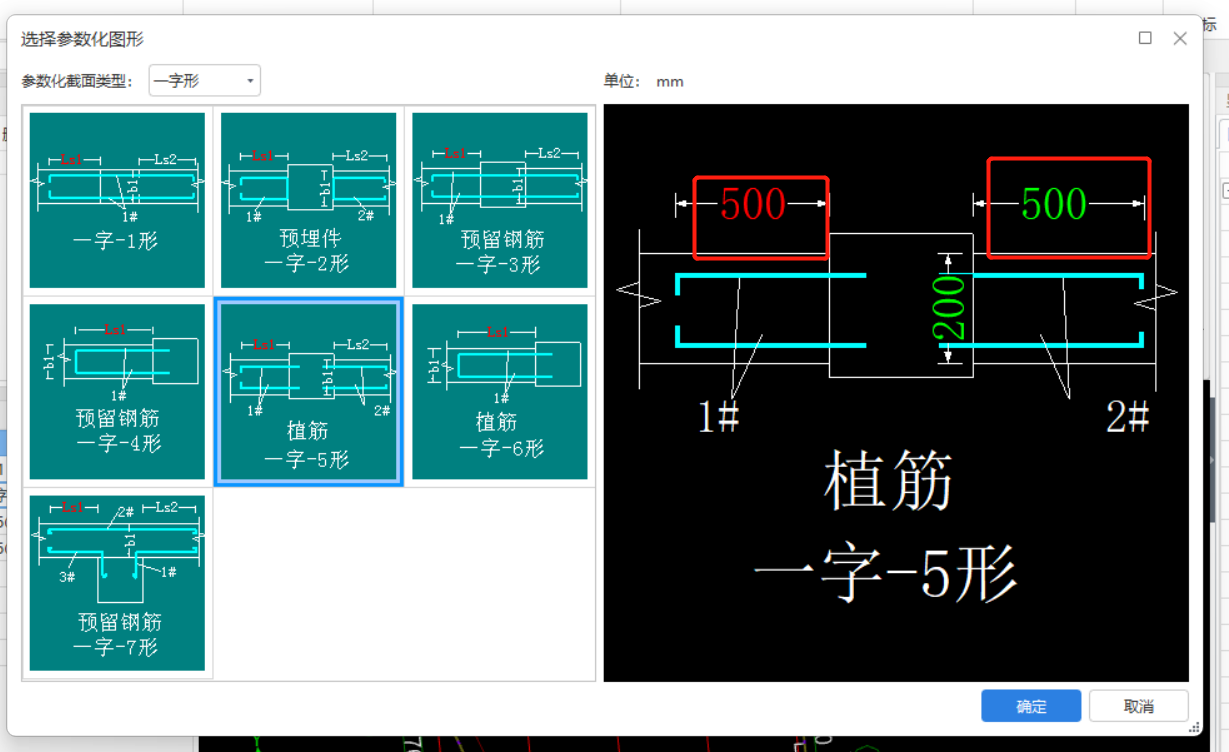Click the 取消 button
1229x752 pixels.
tap(1139, 706)
